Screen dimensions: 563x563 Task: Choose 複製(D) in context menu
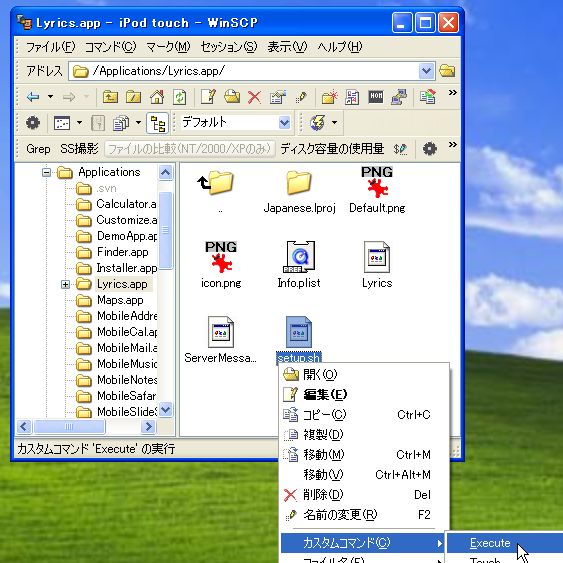[x=364, y=434]
